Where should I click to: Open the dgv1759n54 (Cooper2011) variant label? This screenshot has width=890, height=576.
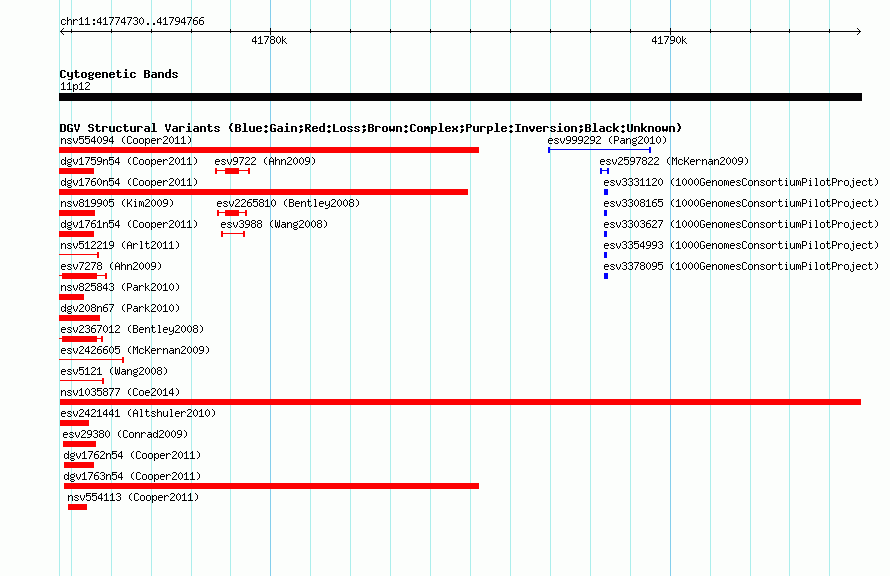click(x=129, y=161)
